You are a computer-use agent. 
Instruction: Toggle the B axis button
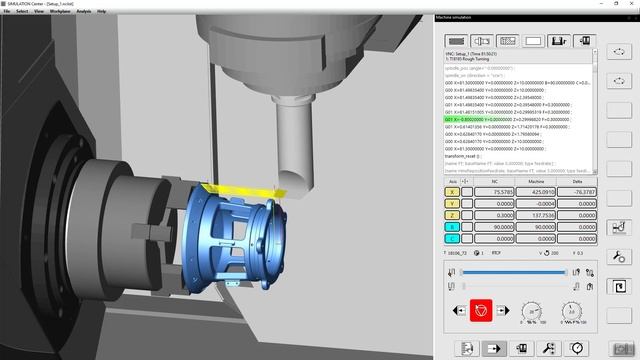(x=452, y=227)
